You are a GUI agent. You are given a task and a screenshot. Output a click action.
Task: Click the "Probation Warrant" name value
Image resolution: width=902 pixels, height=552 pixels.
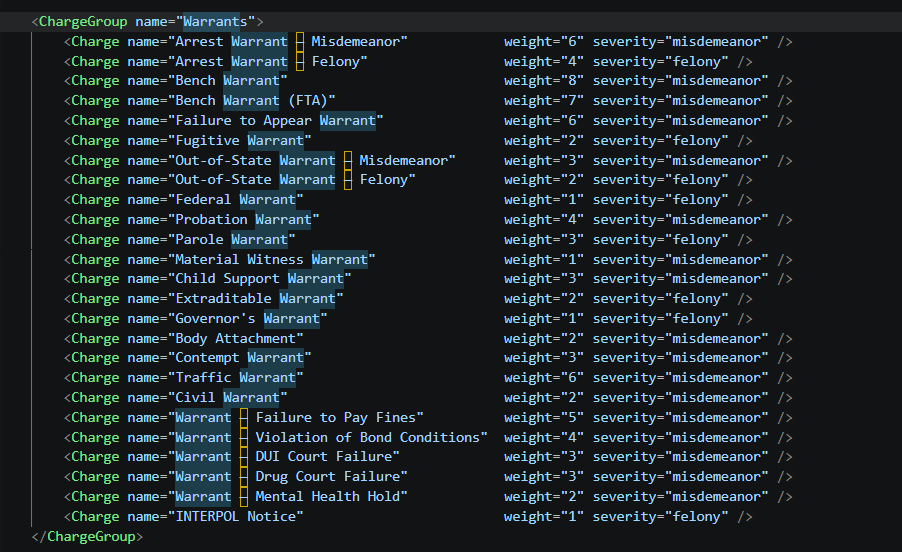tap(243, 220)
